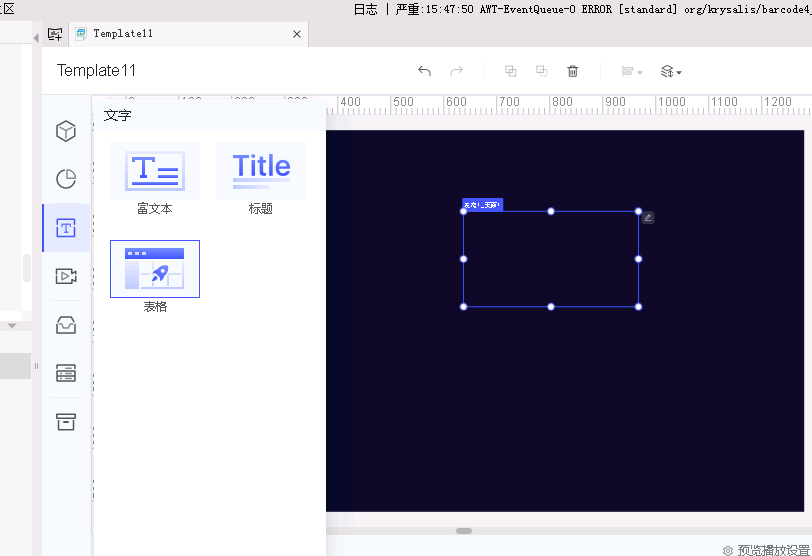Open the inbox tray components category

pyautogui.click(x=66, y=325)
